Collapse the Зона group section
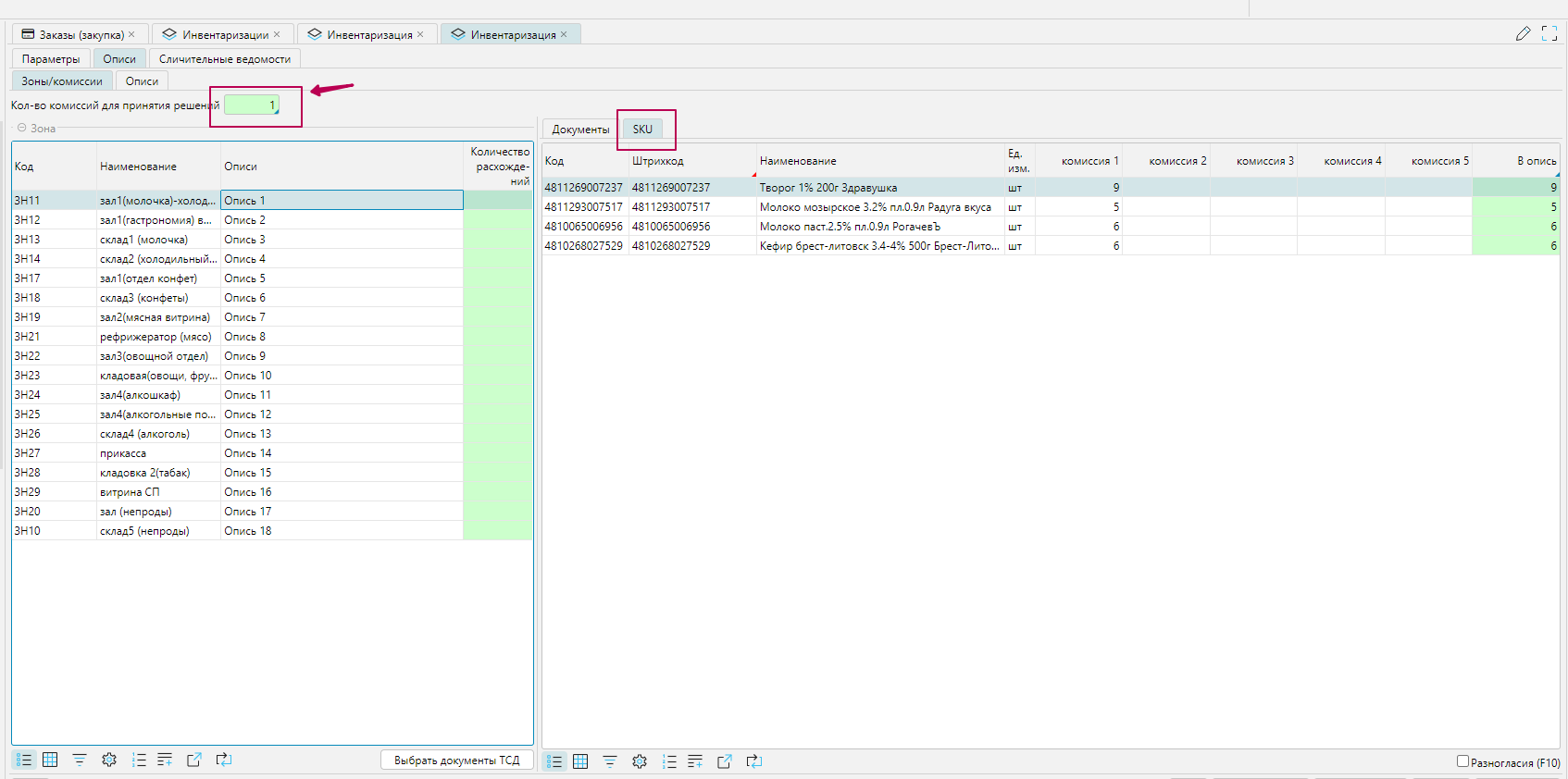Viewport: 1568px width, 779px height. pos(21,128)
